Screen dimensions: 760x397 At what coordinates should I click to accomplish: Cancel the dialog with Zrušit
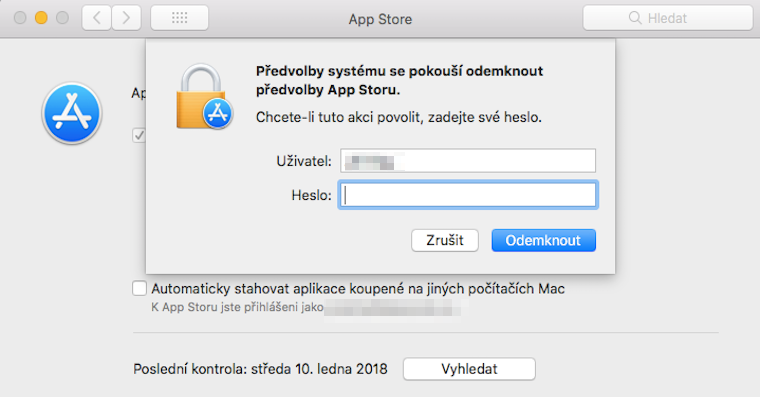point(445,240)
